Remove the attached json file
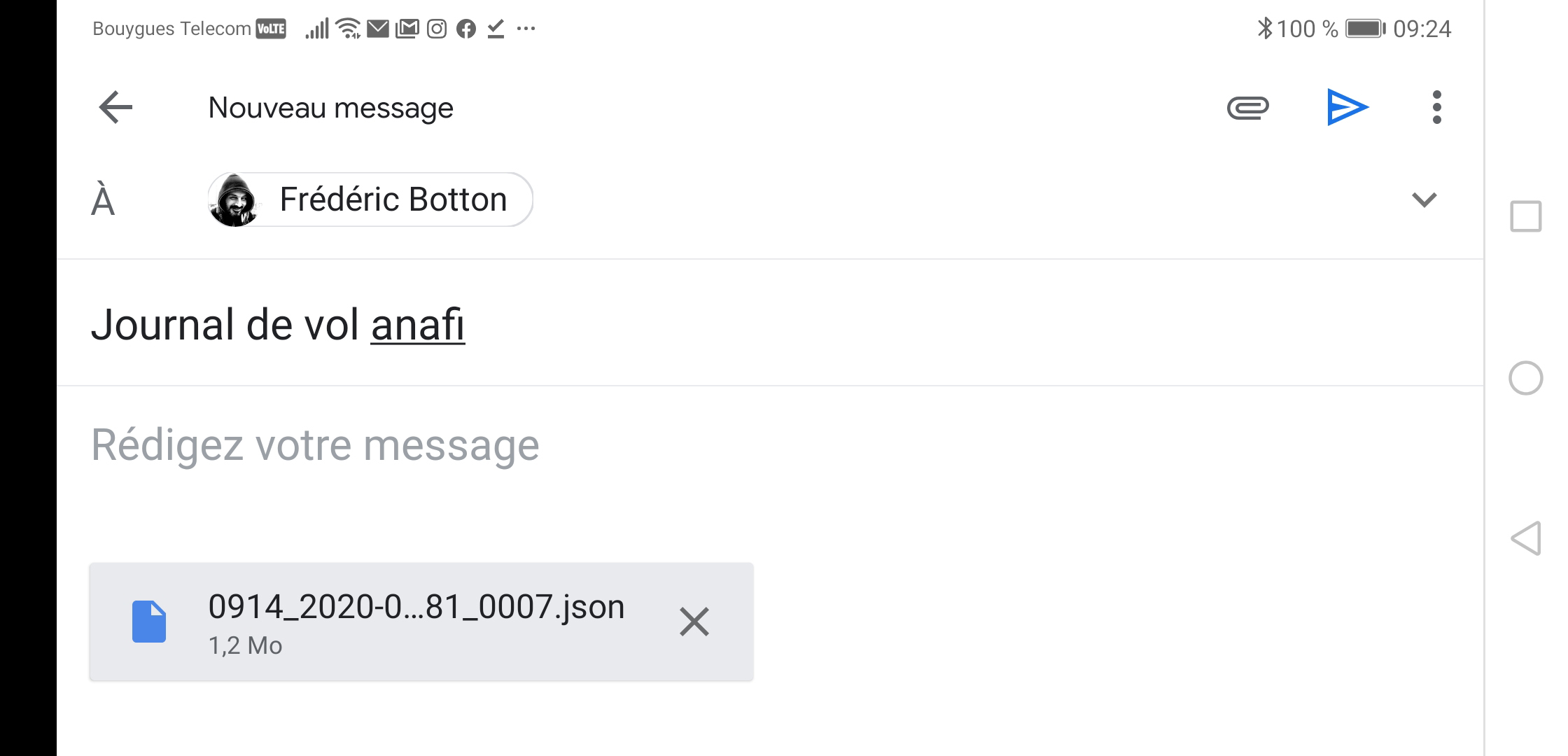Viewport: 1568px width, 756px height. click(694, 622)
